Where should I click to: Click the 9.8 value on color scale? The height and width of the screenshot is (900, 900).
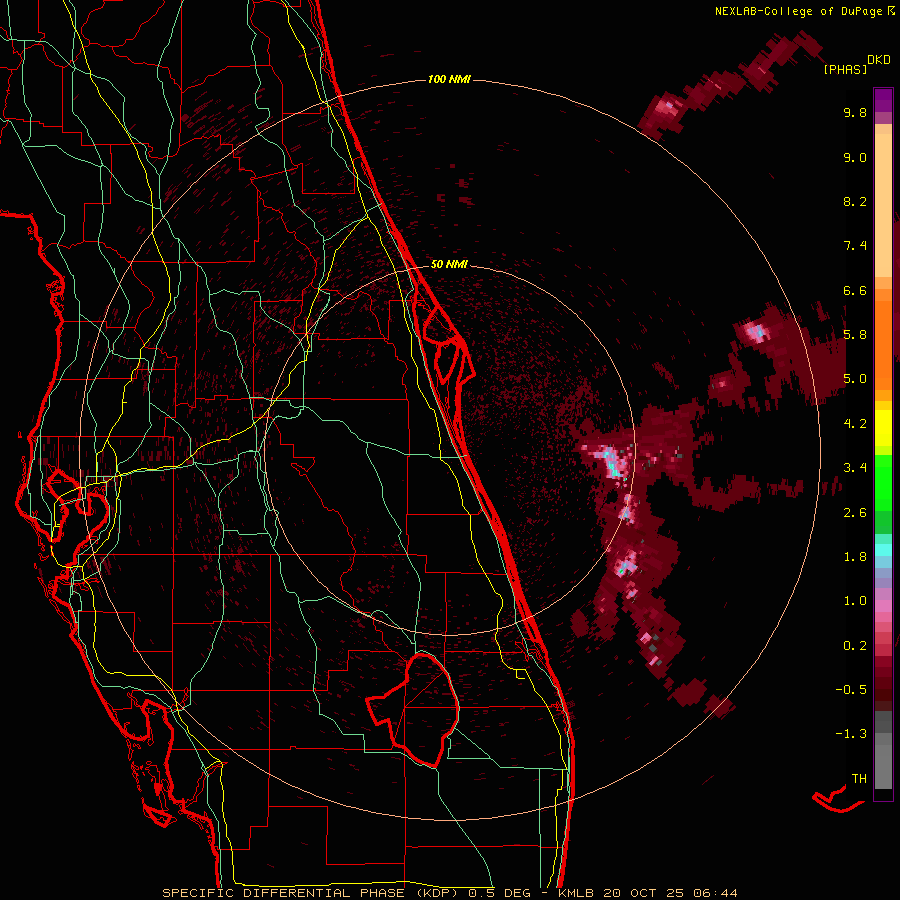pos(855,112)
